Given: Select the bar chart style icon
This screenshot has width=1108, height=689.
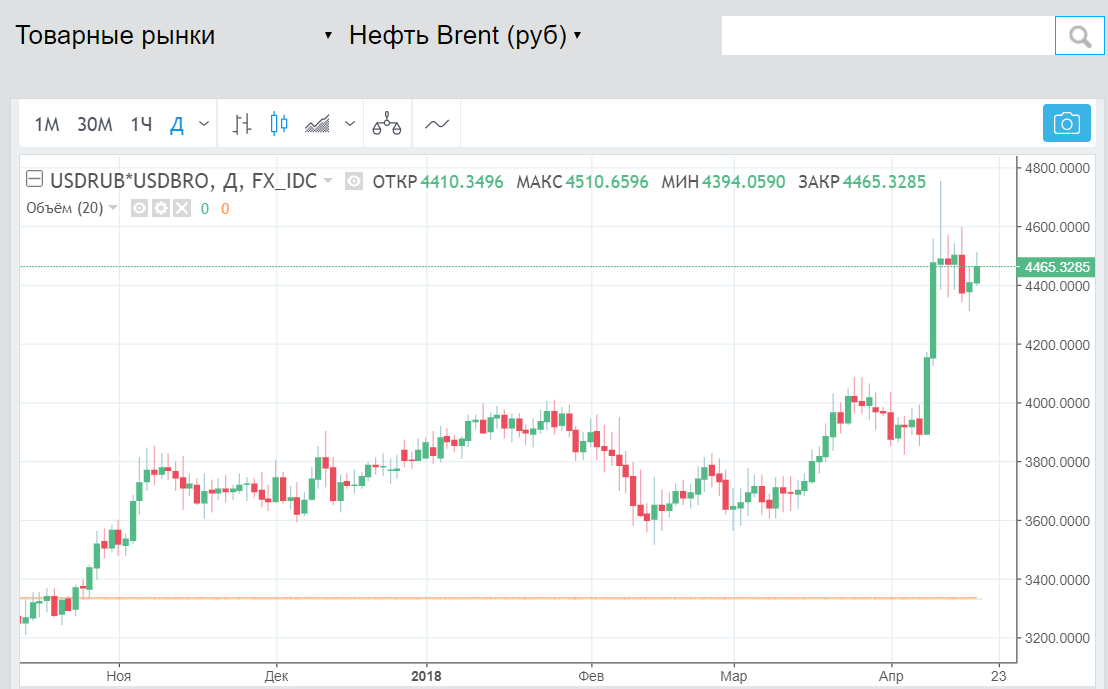Looking at the screenshot, I should (x=241, y=124).
